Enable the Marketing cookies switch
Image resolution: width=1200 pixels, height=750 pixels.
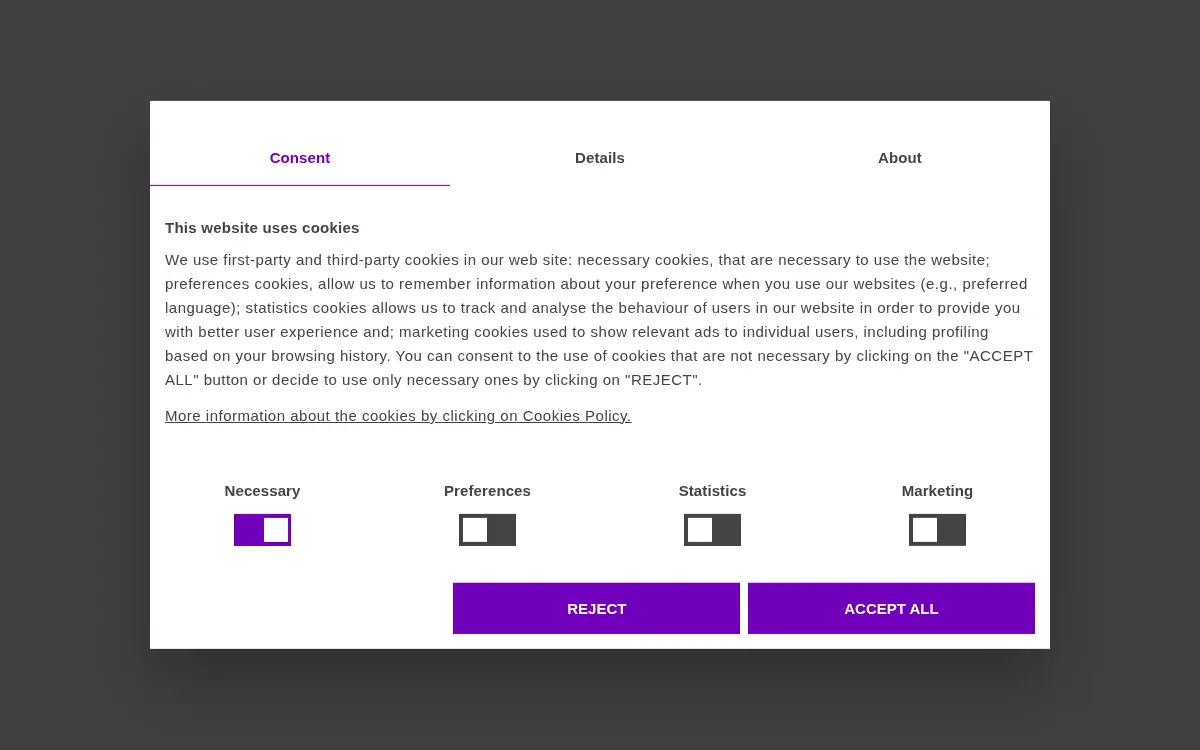click(937, 530)
